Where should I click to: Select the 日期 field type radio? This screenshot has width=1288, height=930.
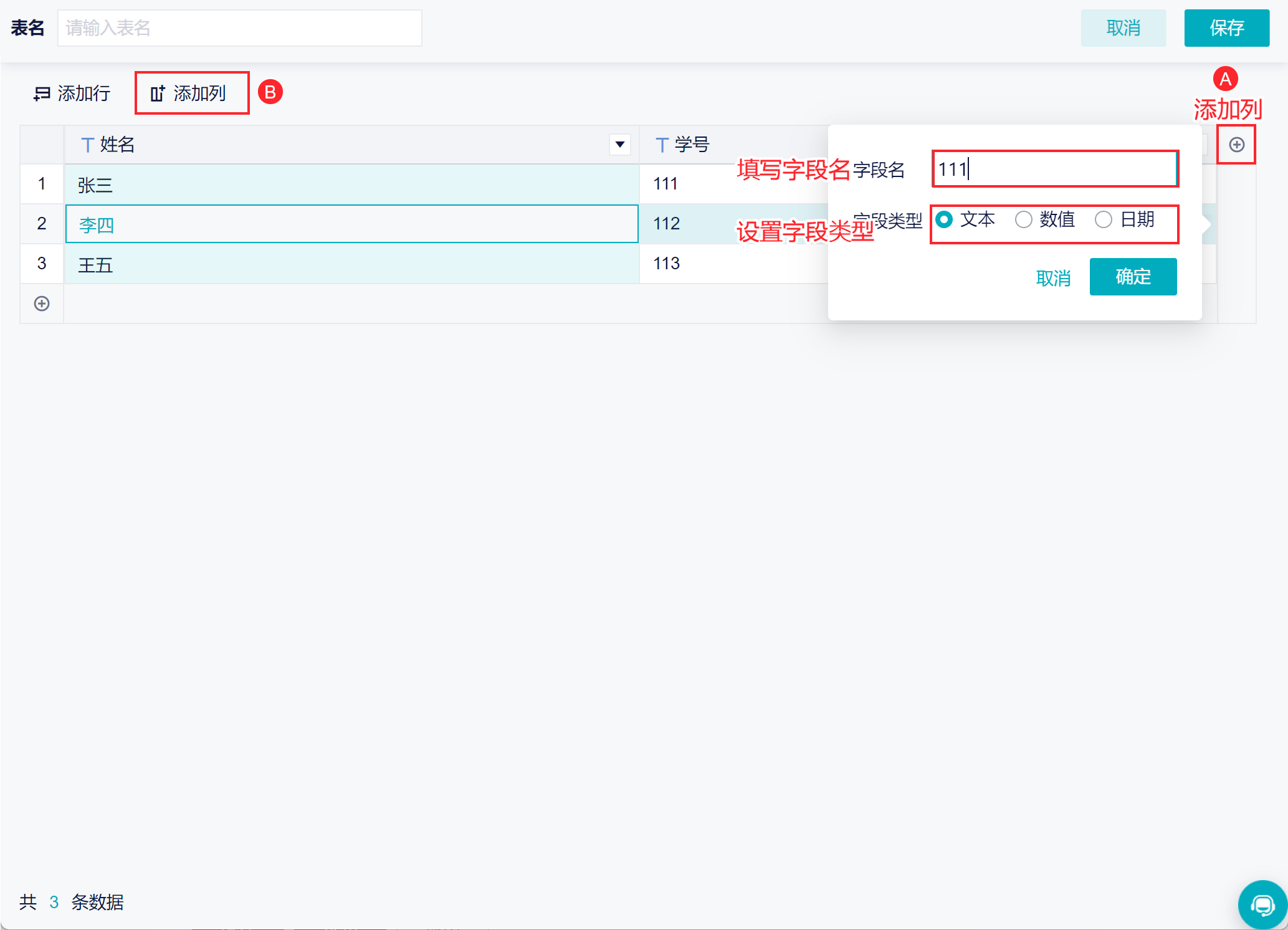[x=1103, y=219]
